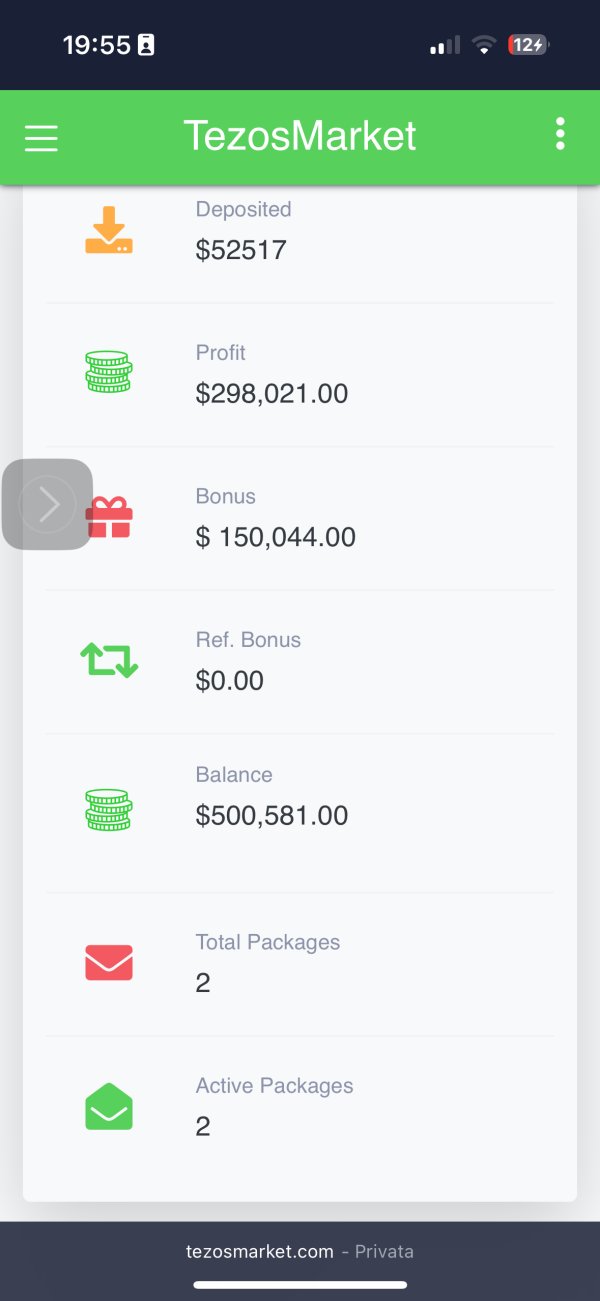Tap the green Active Packages envelope icon

109,1106
